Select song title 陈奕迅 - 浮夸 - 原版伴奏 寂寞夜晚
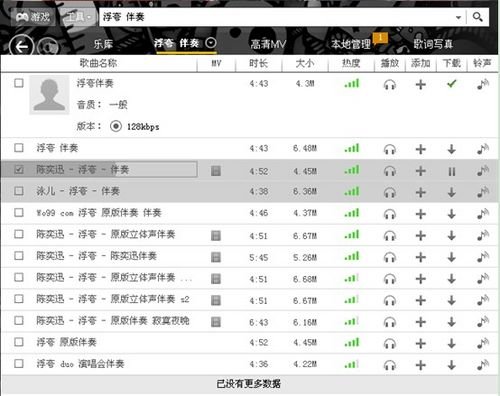 point(113,321)
